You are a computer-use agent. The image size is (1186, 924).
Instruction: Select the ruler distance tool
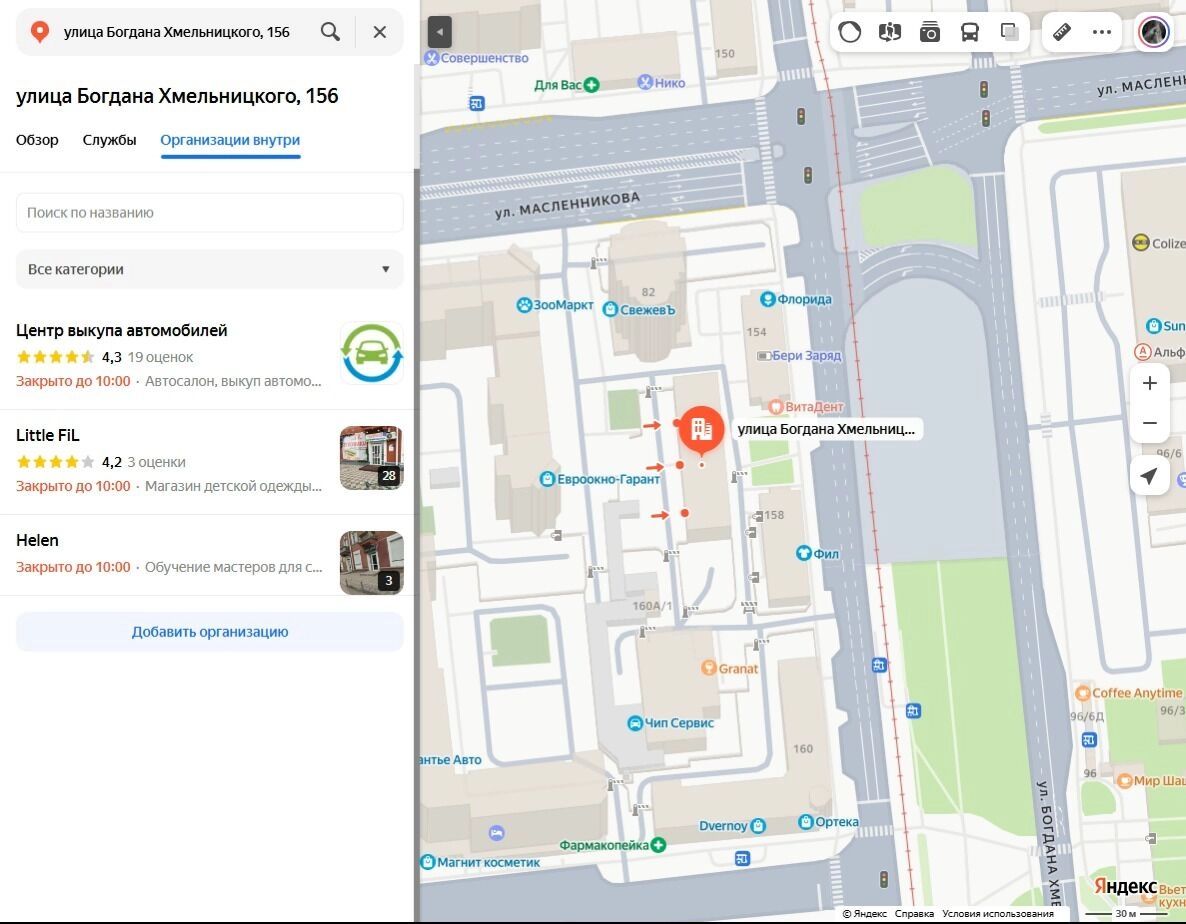click(x=1062, y=32)
